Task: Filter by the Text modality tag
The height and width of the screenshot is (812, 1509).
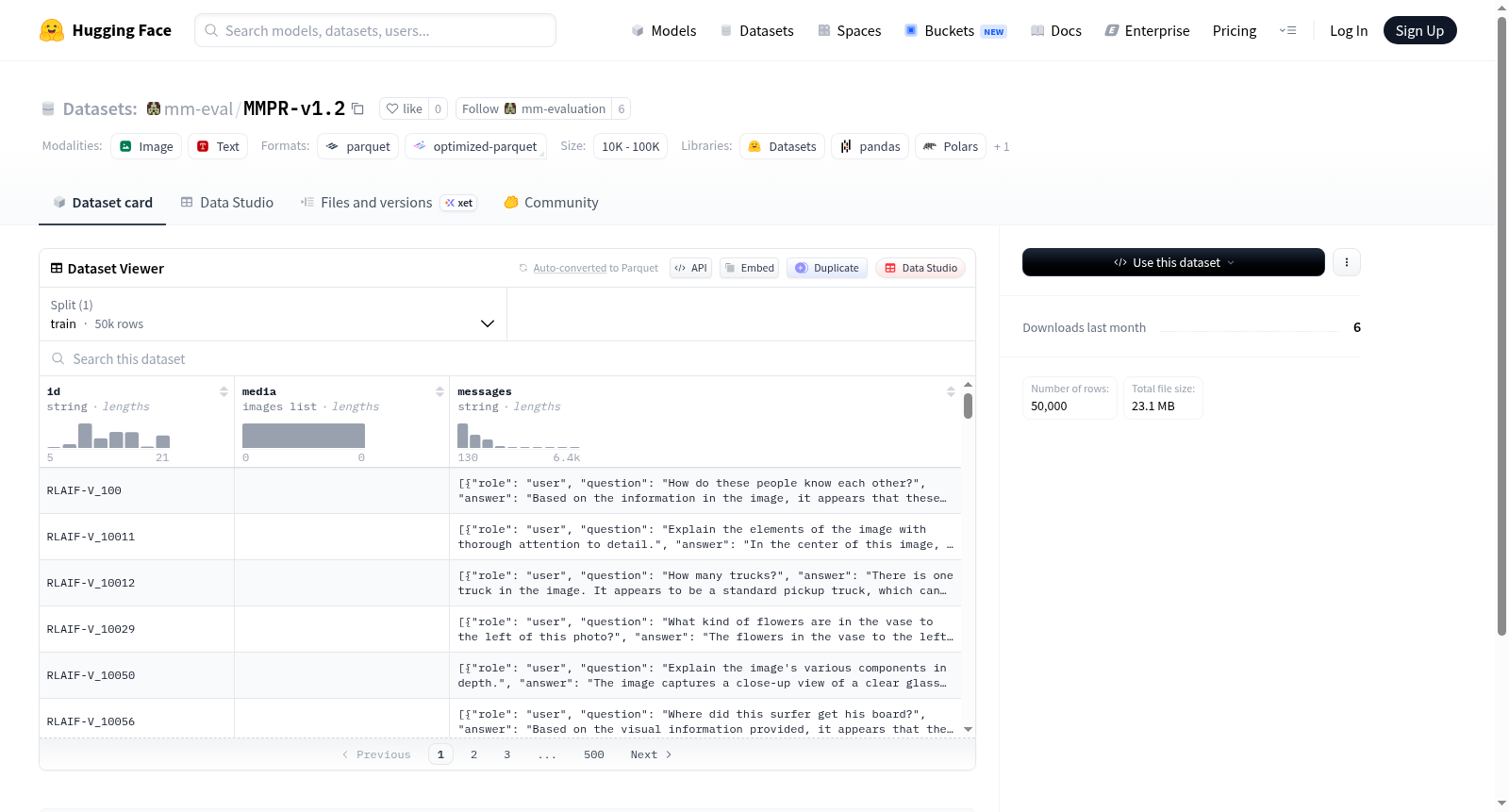Action: pos(218,146)
